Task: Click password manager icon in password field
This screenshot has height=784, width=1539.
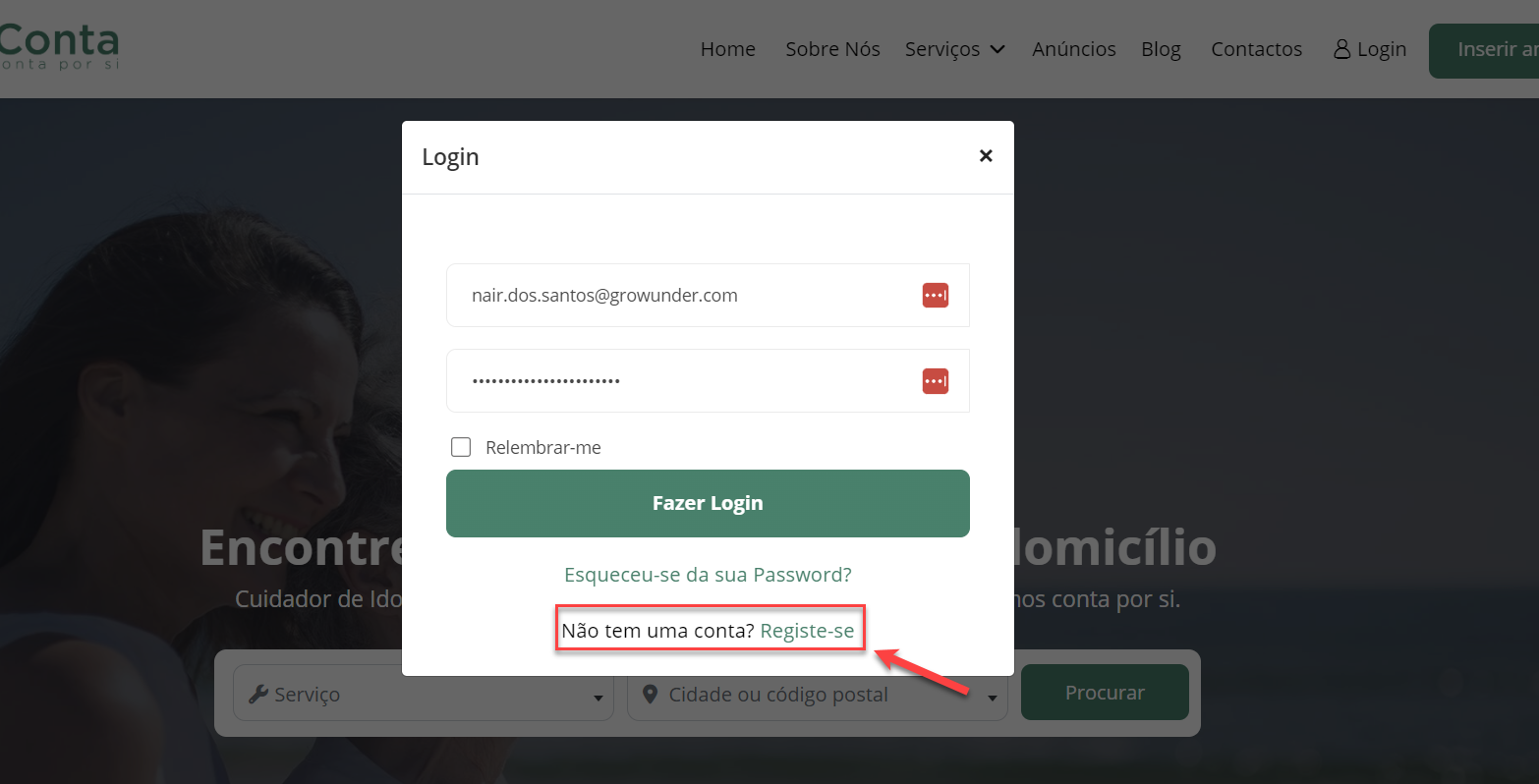Action: tap(936, 380)
